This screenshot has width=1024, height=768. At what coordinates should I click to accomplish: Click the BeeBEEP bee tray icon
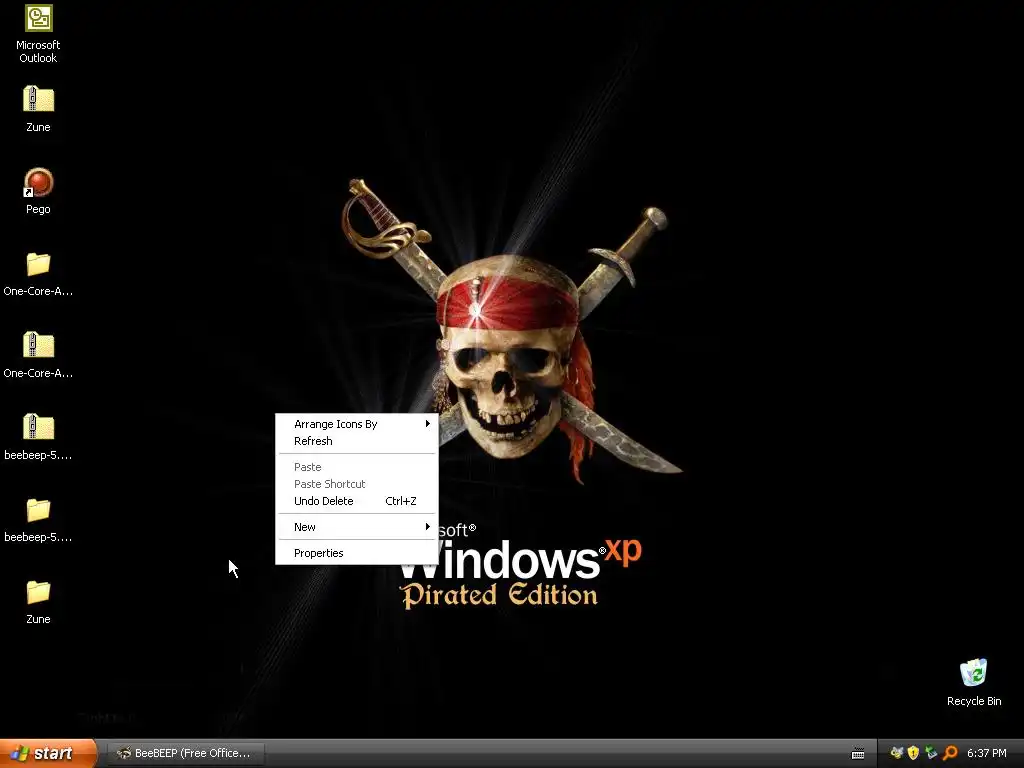click(x=897, y=753)
